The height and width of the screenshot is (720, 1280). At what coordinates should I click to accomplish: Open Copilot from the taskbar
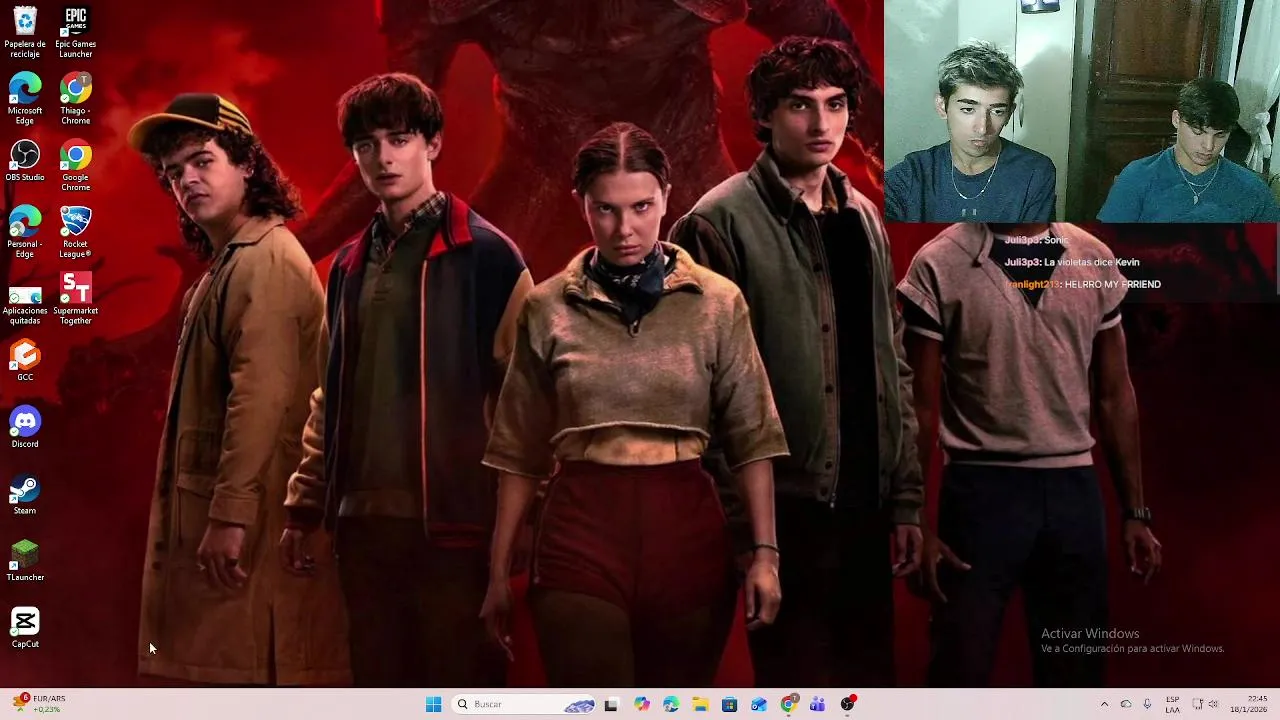pyautogui.click(x=641, y=704)
